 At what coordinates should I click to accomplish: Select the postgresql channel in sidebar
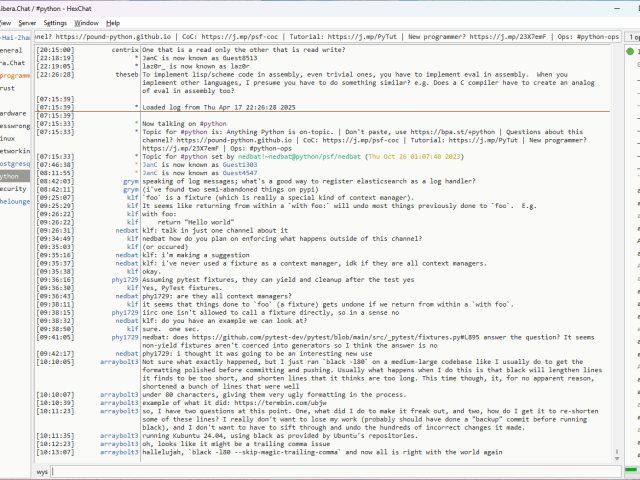point(15,163)
